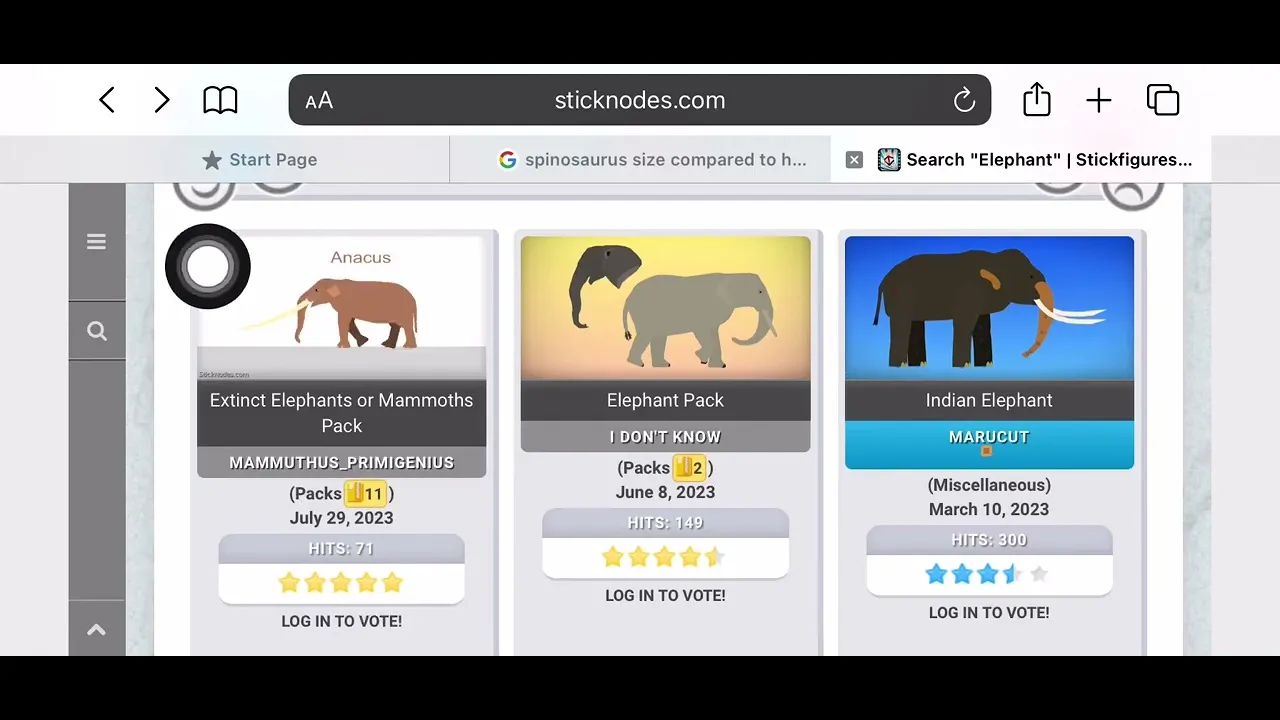Open the tab overview icon

1163,100
